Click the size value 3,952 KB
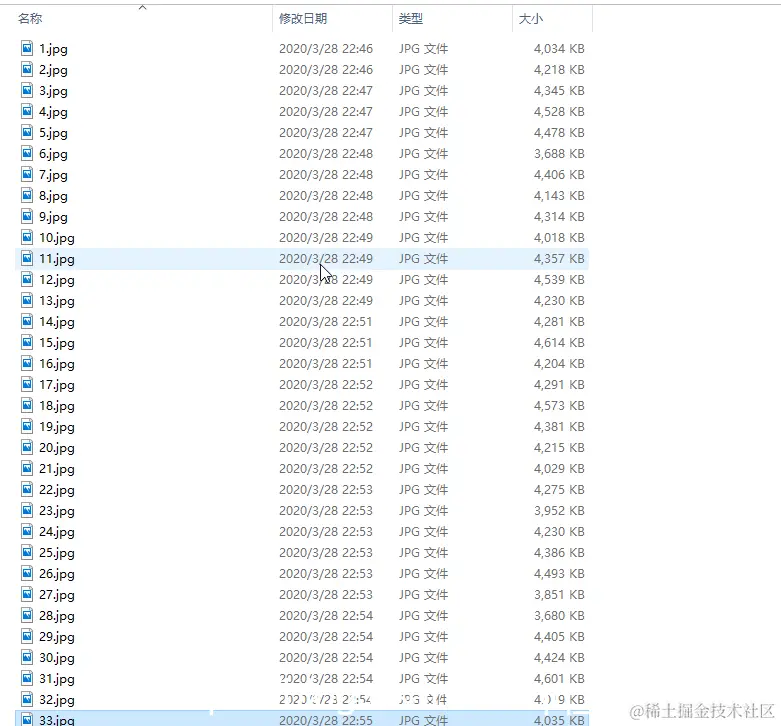The height and width of the screenshot is (726, 781). coord(559,510)
